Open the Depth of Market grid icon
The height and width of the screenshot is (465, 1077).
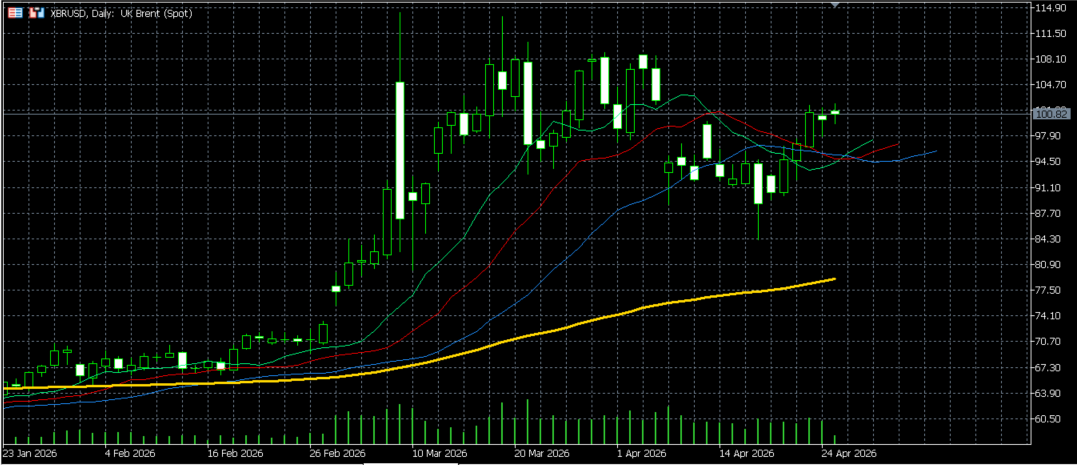tap(14, 13)
